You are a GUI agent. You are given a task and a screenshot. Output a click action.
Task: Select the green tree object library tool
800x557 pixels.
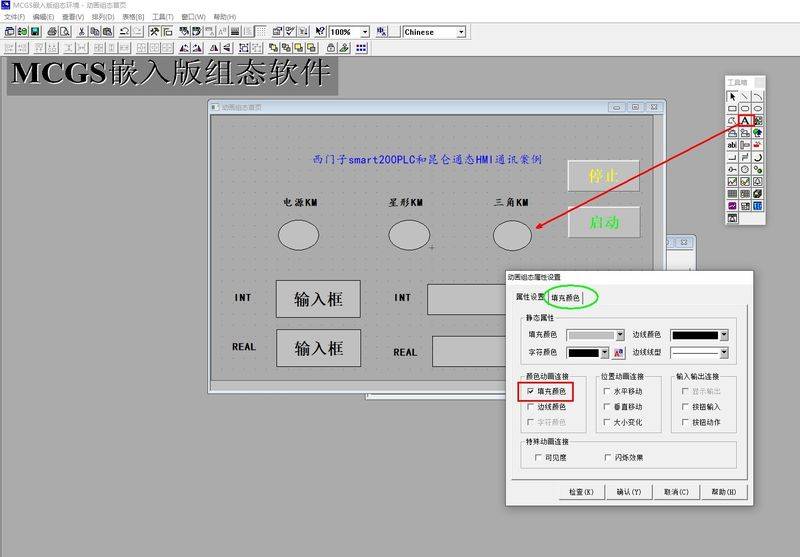[x=758, y=133]
